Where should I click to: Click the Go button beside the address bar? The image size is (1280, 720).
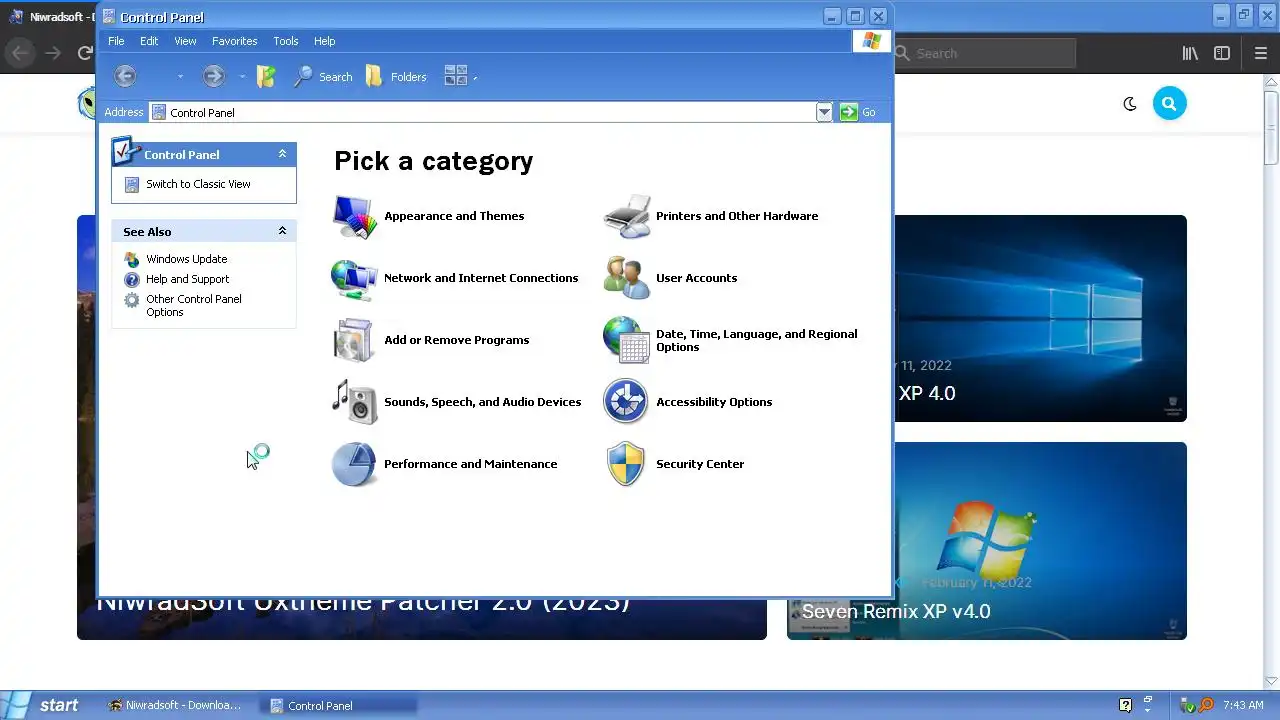[x=858, y=113]
